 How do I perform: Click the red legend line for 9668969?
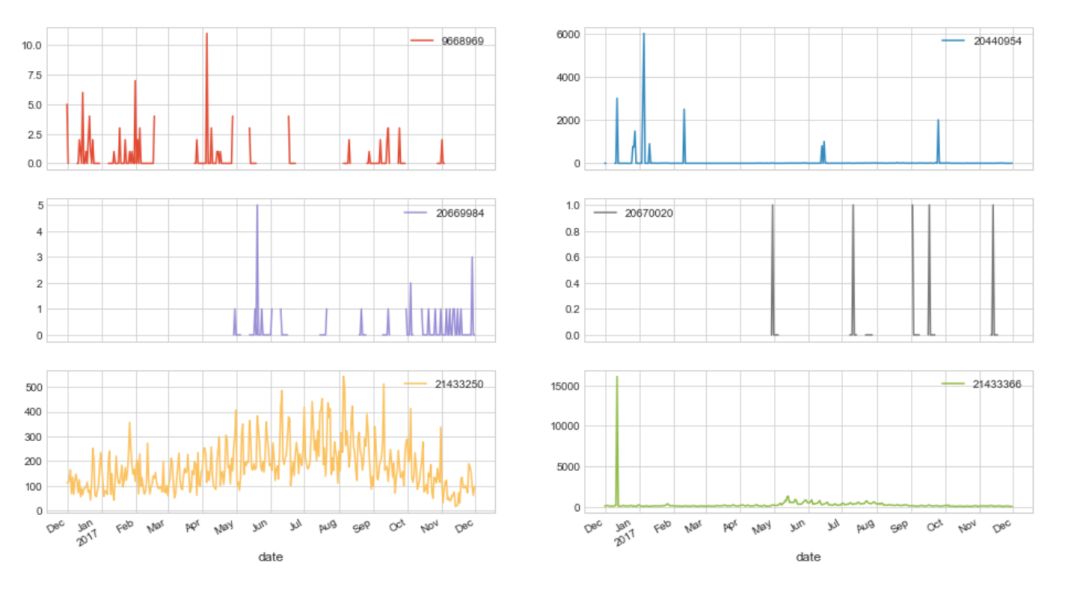(x=422, y=41)
